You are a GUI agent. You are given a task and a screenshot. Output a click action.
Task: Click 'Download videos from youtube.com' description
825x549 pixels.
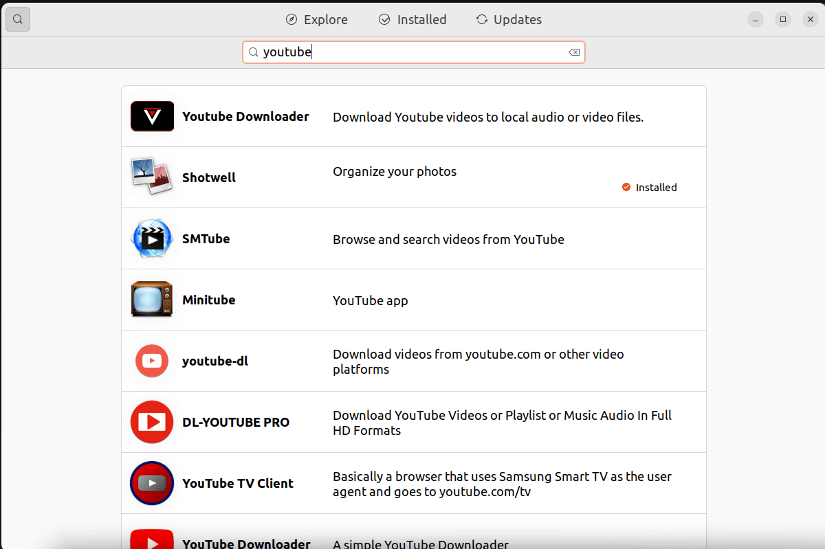tap(478, 362)
